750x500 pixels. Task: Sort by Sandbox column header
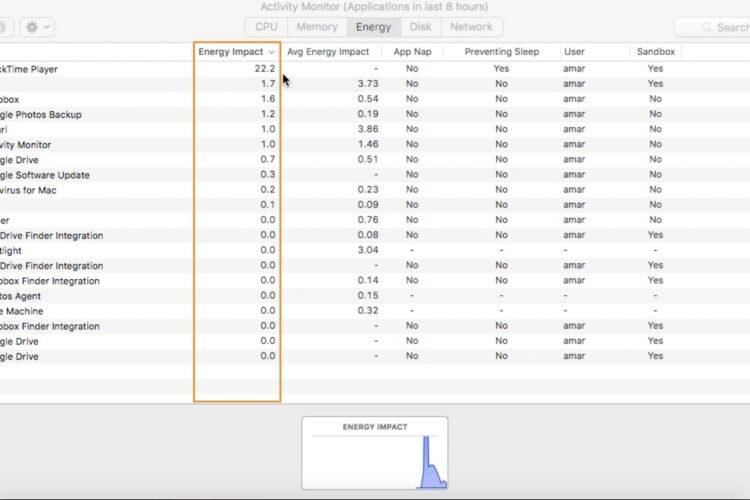coord(656,52)
